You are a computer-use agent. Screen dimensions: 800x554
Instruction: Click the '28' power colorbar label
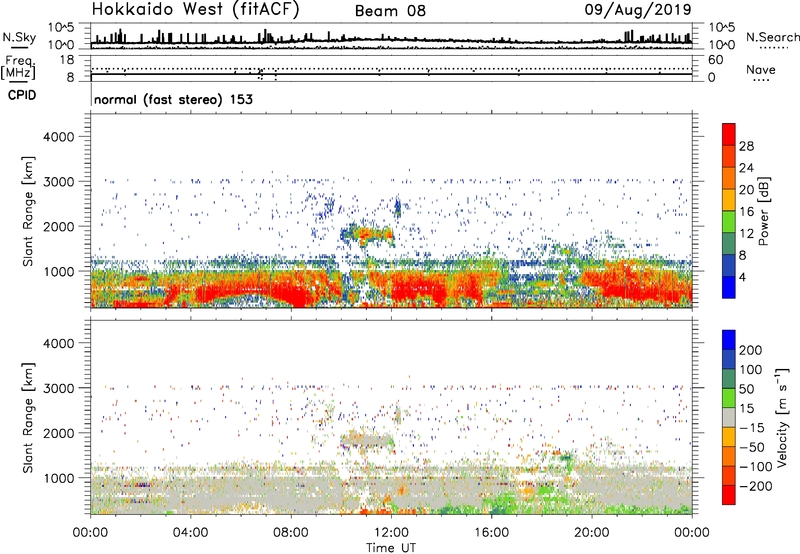point(746,146)
